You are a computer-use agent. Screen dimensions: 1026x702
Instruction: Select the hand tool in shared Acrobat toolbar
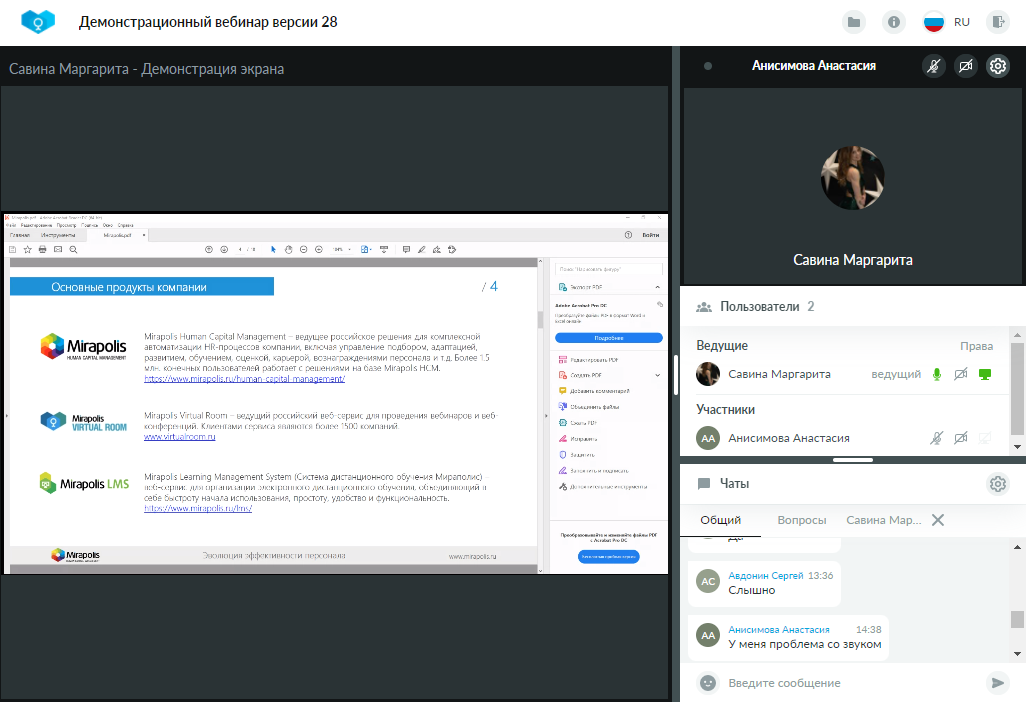click(x=288, y=249)
